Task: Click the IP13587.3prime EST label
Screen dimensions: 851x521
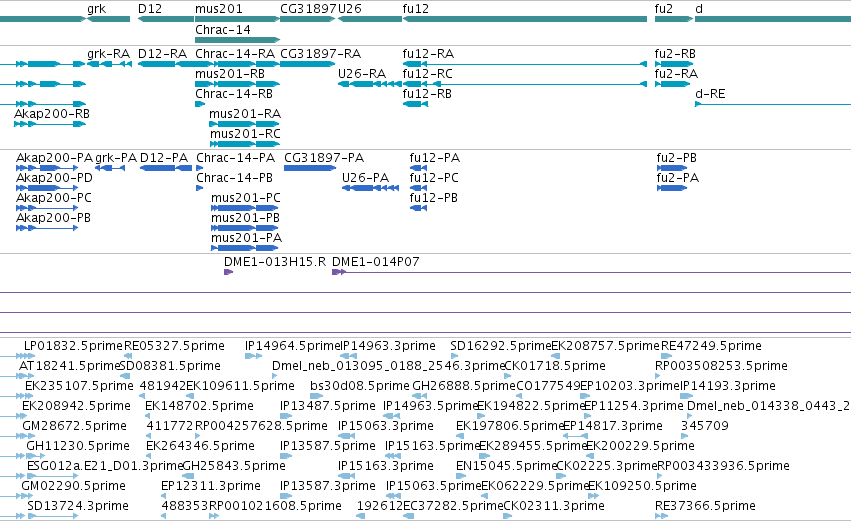Action: point(328,486)
